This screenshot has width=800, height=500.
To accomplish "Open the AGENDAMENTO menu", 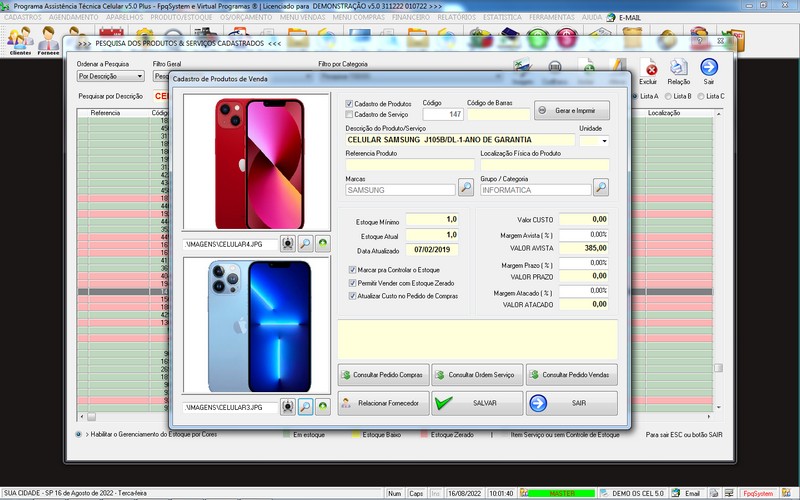I will pyautogui.click(x=73, y=17).
